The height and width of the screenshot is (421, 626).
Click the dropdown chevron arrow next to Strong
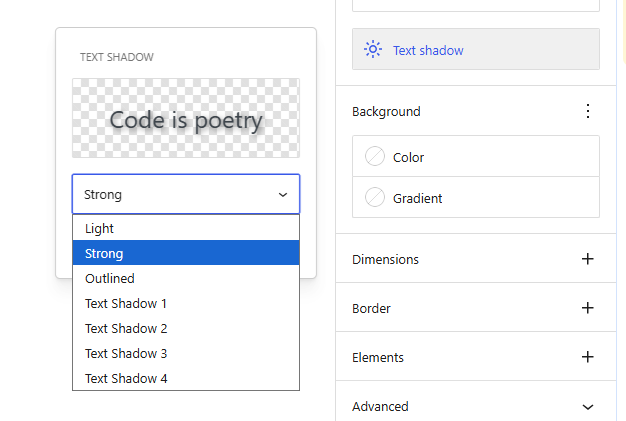pyautogui.click(x=283, y=195)
